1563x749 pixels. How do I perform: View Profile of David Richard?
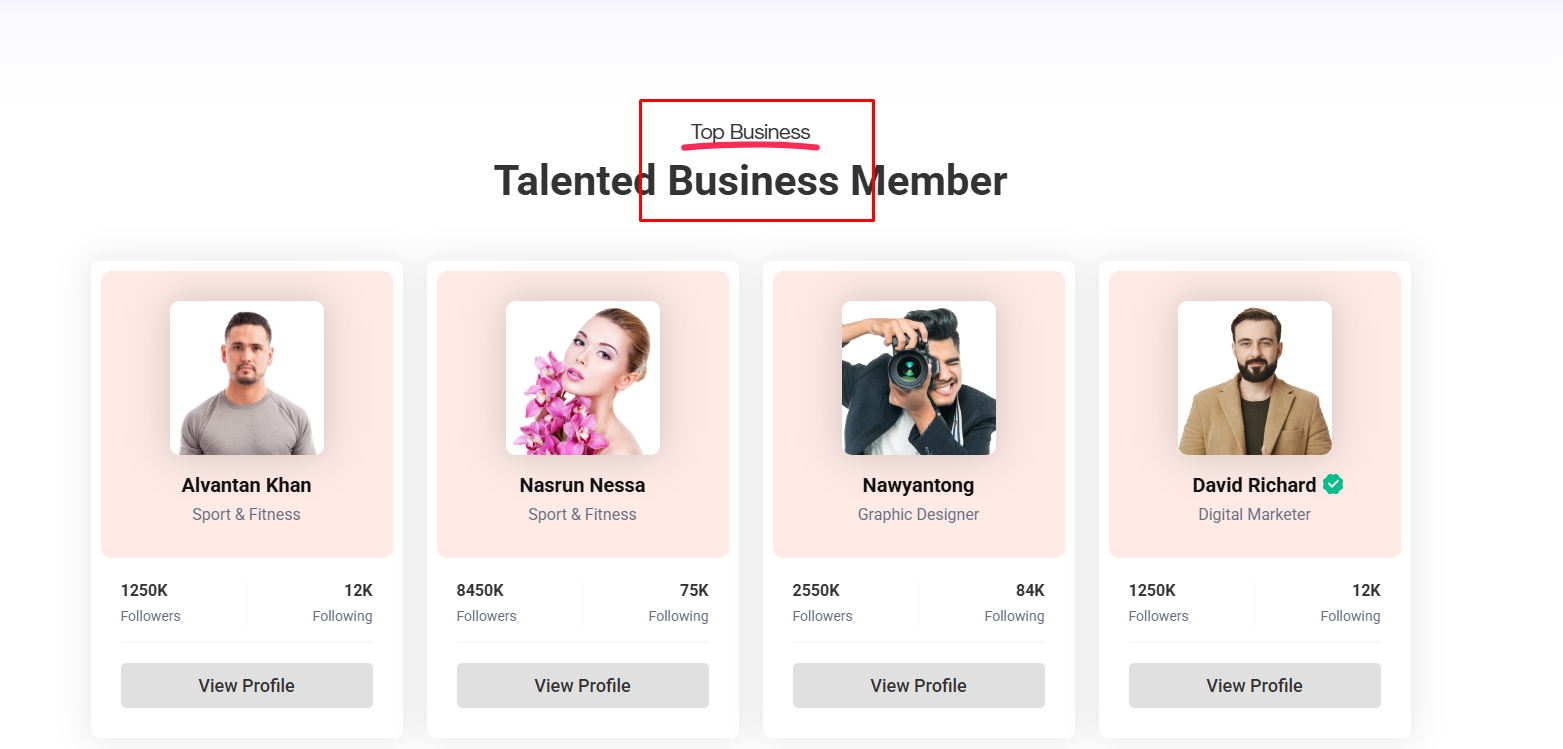pyautogui.click(x=1255, y=686)
